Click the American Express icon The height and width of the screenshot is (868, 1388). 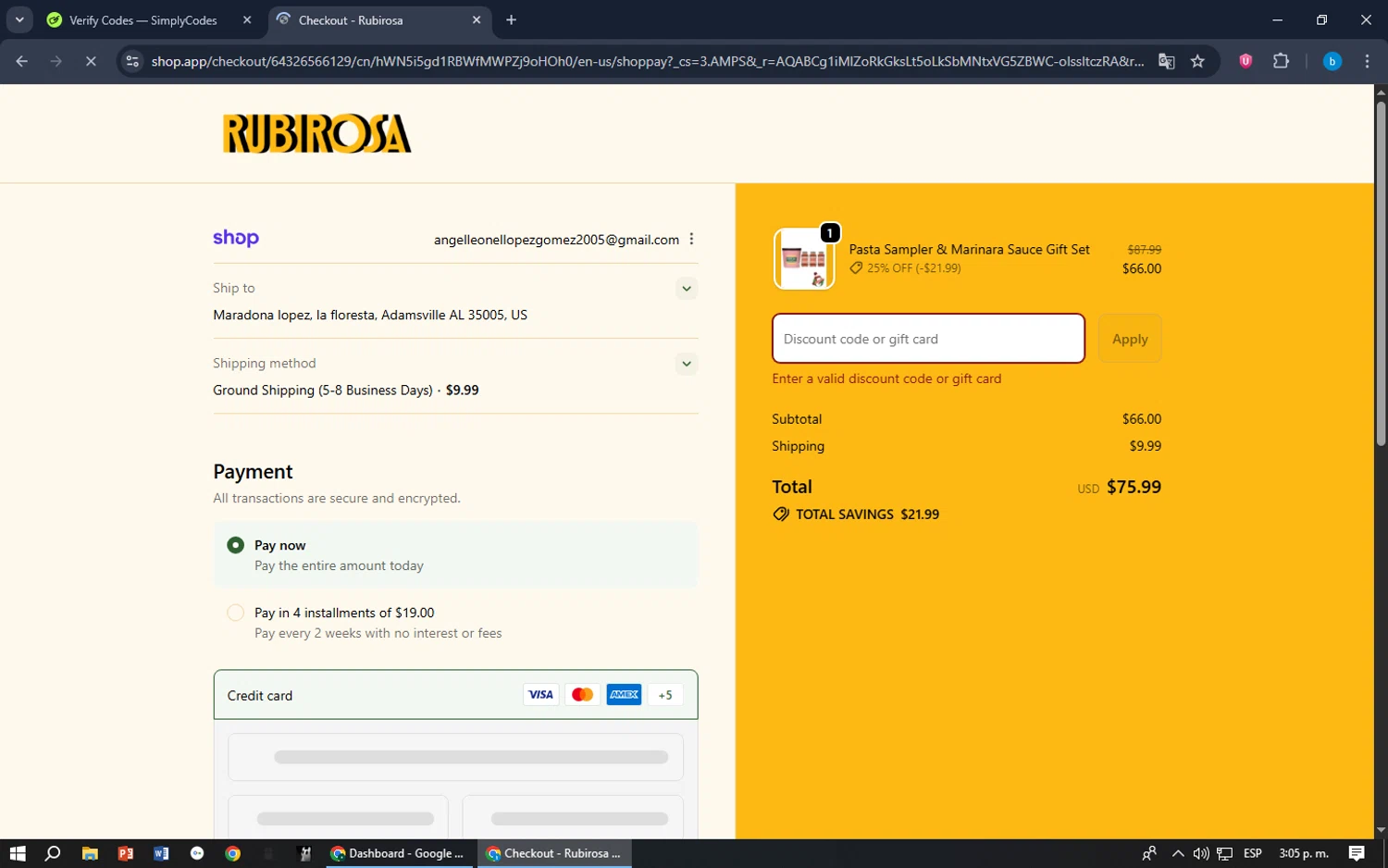click(x=624, y=695)
